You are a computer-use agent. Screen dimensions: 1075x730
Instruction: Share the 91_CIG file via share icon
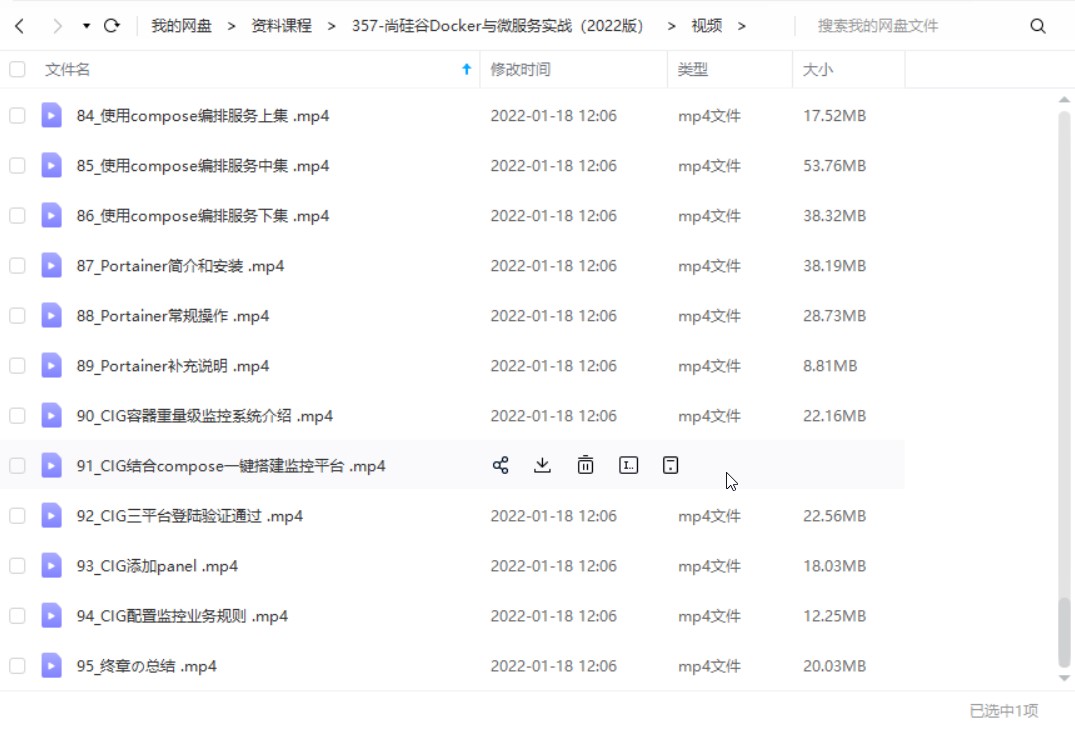coord(500,465)
